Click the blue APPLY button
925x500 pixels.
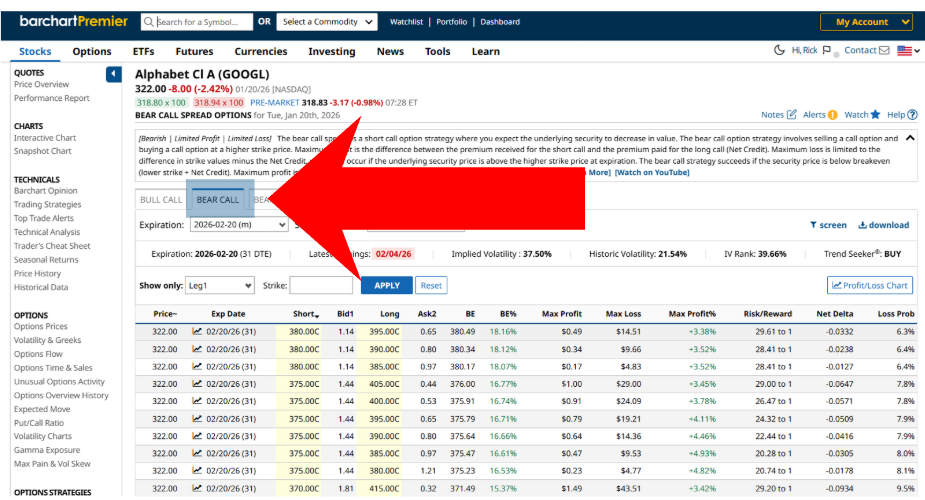click(387, 285)
